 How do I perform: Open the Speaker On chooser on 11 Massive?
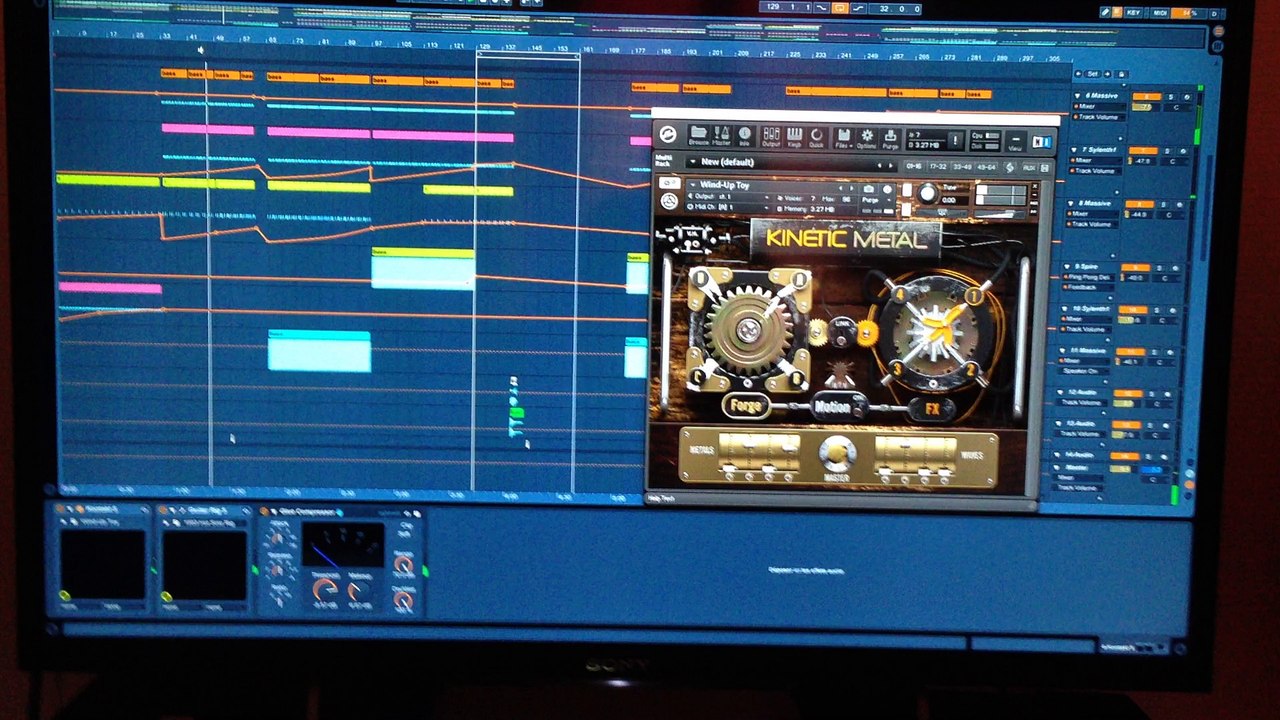(x=1081, y=371)
